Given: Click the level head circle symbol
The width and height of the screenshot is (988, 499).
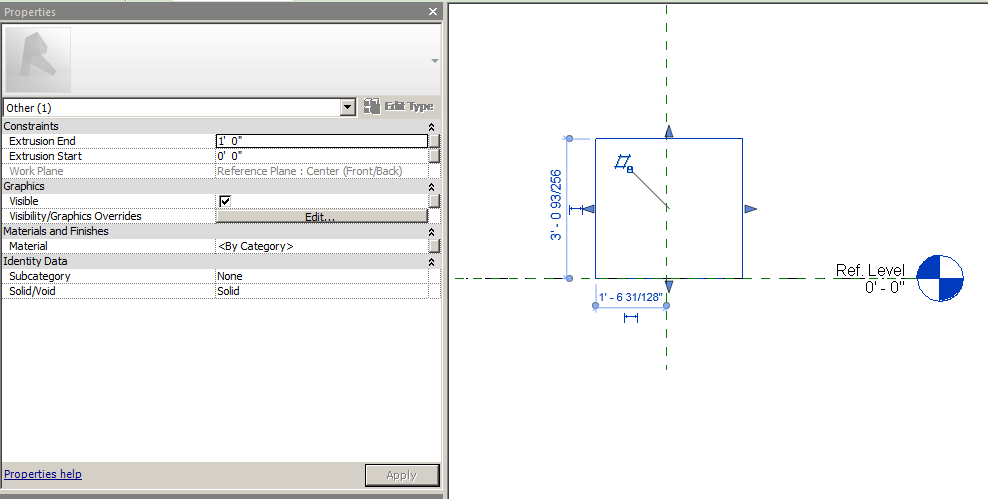Looking at the screenshot, I should pyautogui.click(x=939, y=278).
